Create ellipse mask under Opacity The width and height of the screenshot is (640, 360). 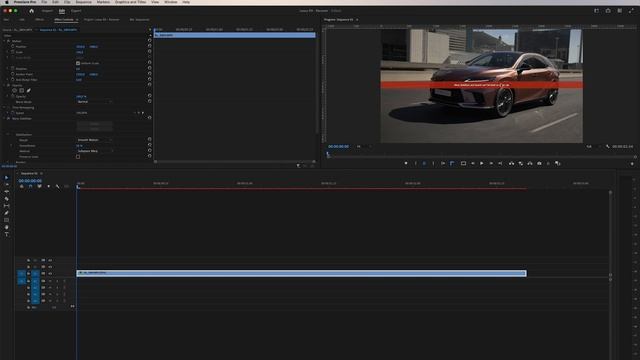[15, 91]
